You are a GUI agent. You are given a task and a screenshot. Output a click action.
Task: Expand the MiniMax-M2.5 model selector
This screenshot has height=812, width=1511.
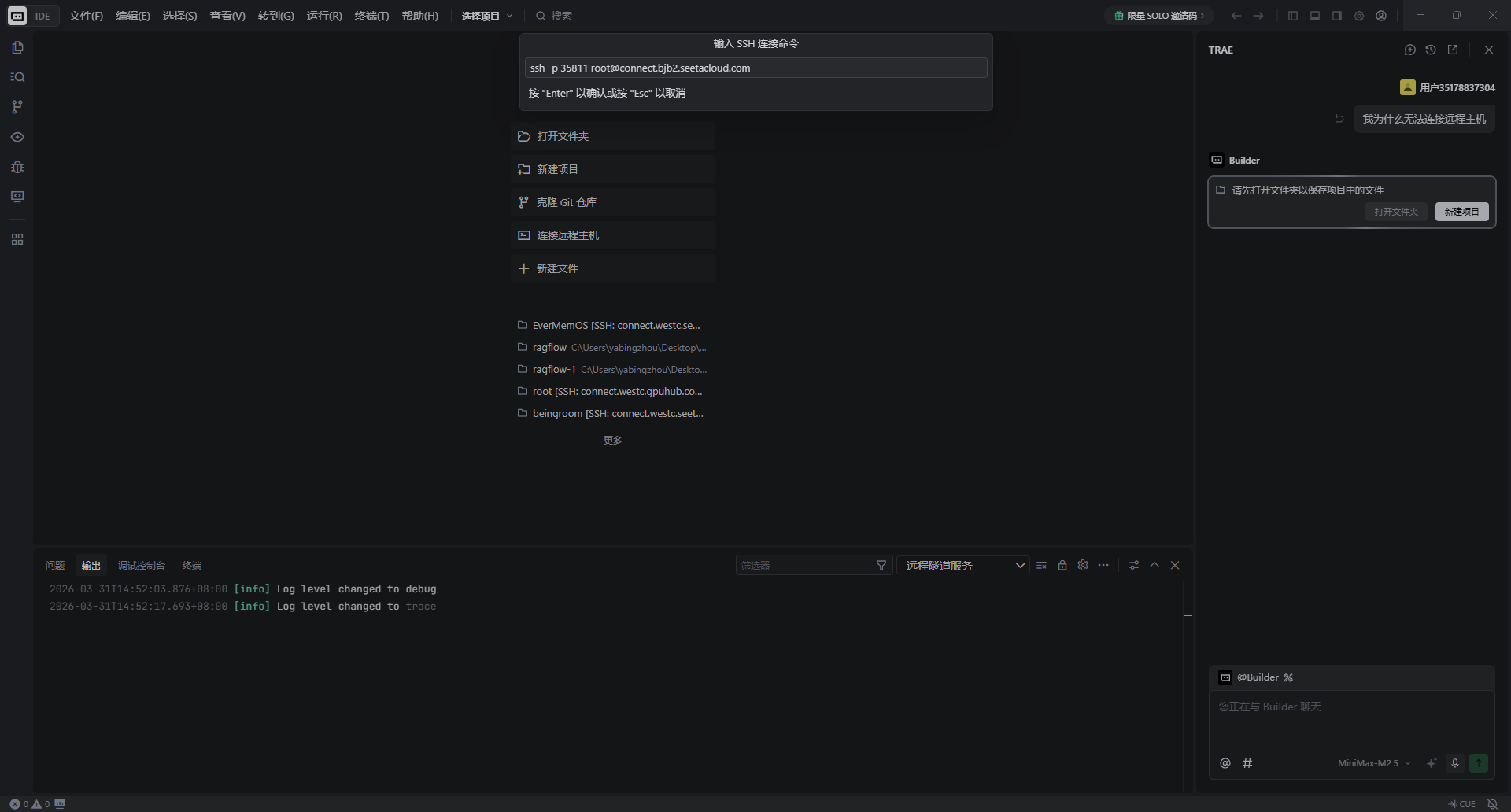[x=1374, y=763]
